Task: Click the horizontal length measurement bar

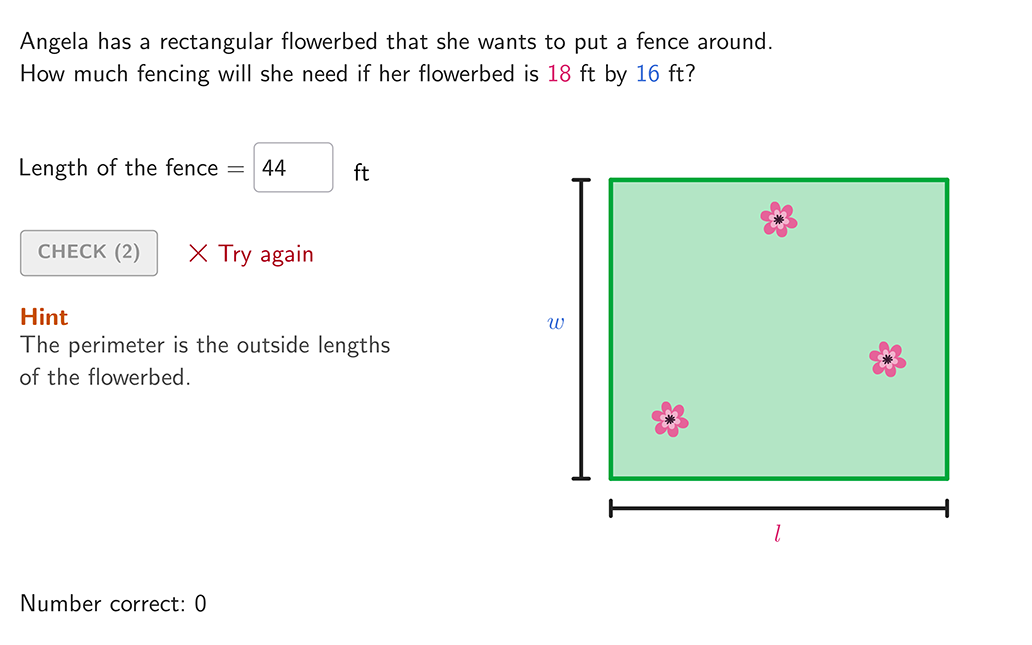Action: 779,508
